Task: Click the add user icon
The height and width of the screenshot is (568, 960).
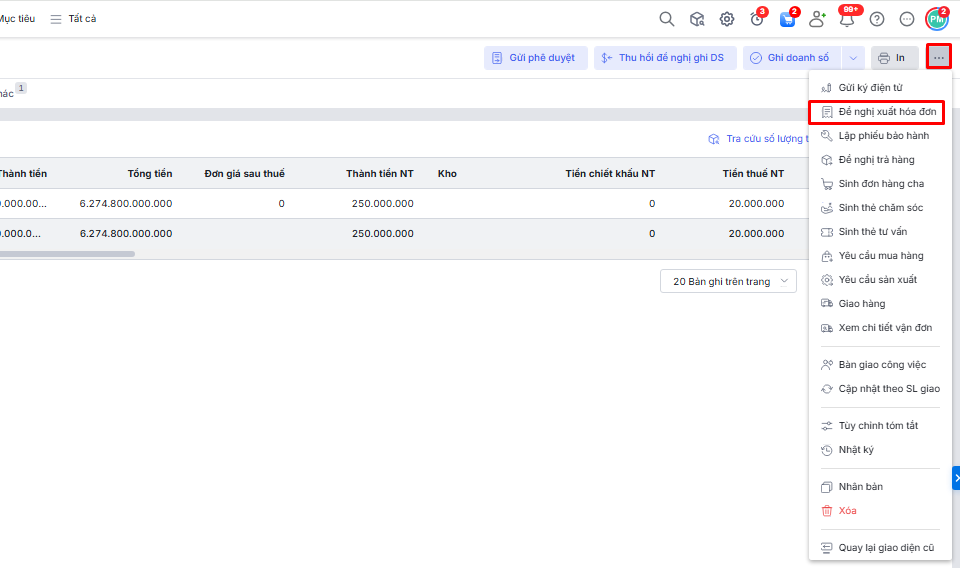Action: click(817, 19)
